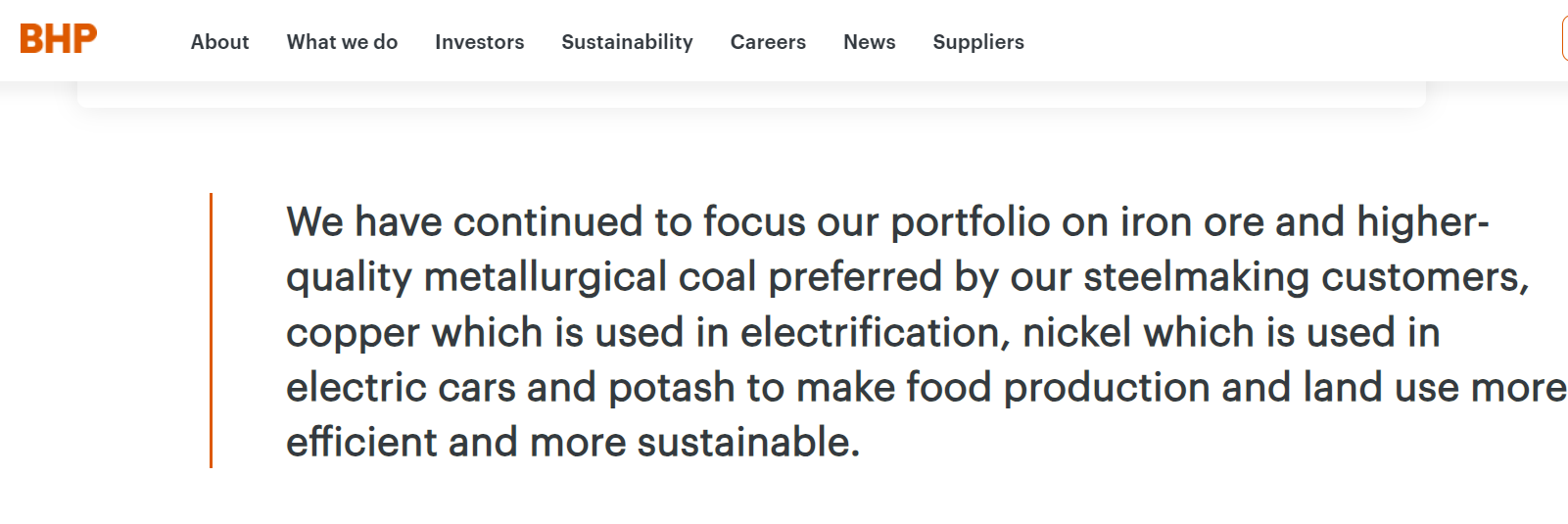
Task: Select Careers in the top navigation
Action: (768, 42)
